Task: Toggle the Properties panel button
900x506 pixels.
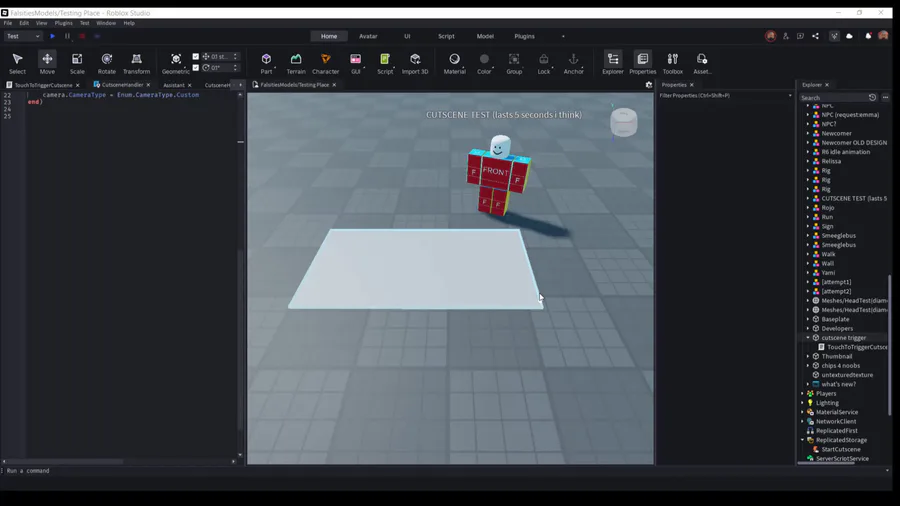Action: (x=643, y=63)
